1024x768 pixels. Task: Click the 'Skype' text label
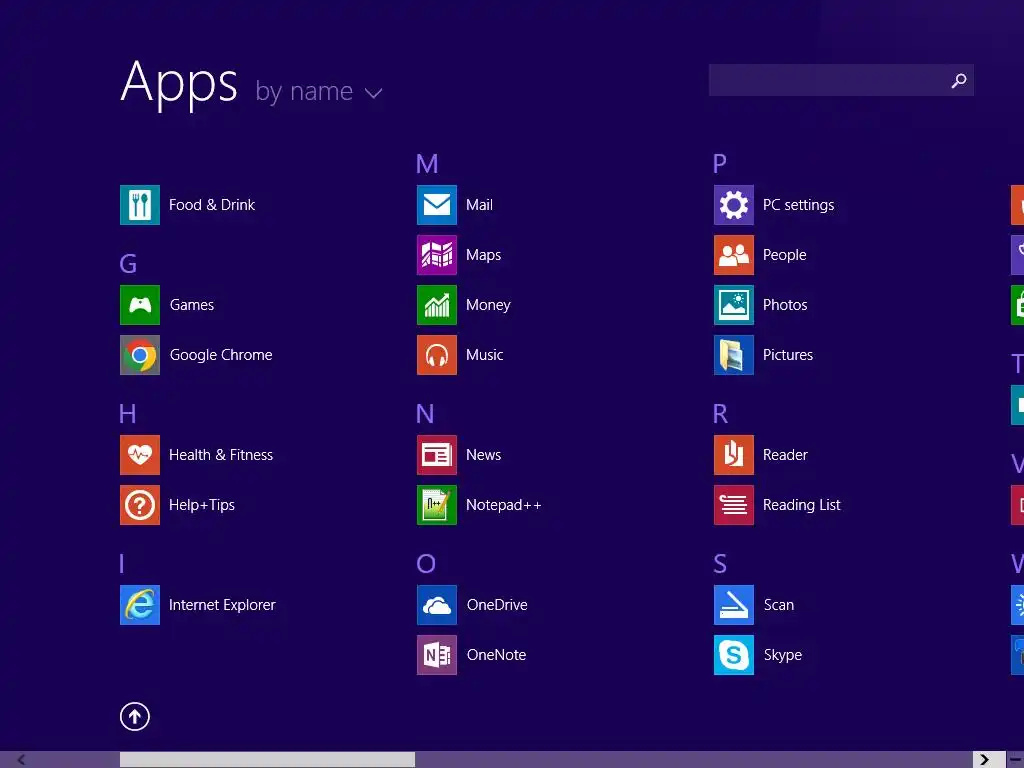click(x=782, y=655)
